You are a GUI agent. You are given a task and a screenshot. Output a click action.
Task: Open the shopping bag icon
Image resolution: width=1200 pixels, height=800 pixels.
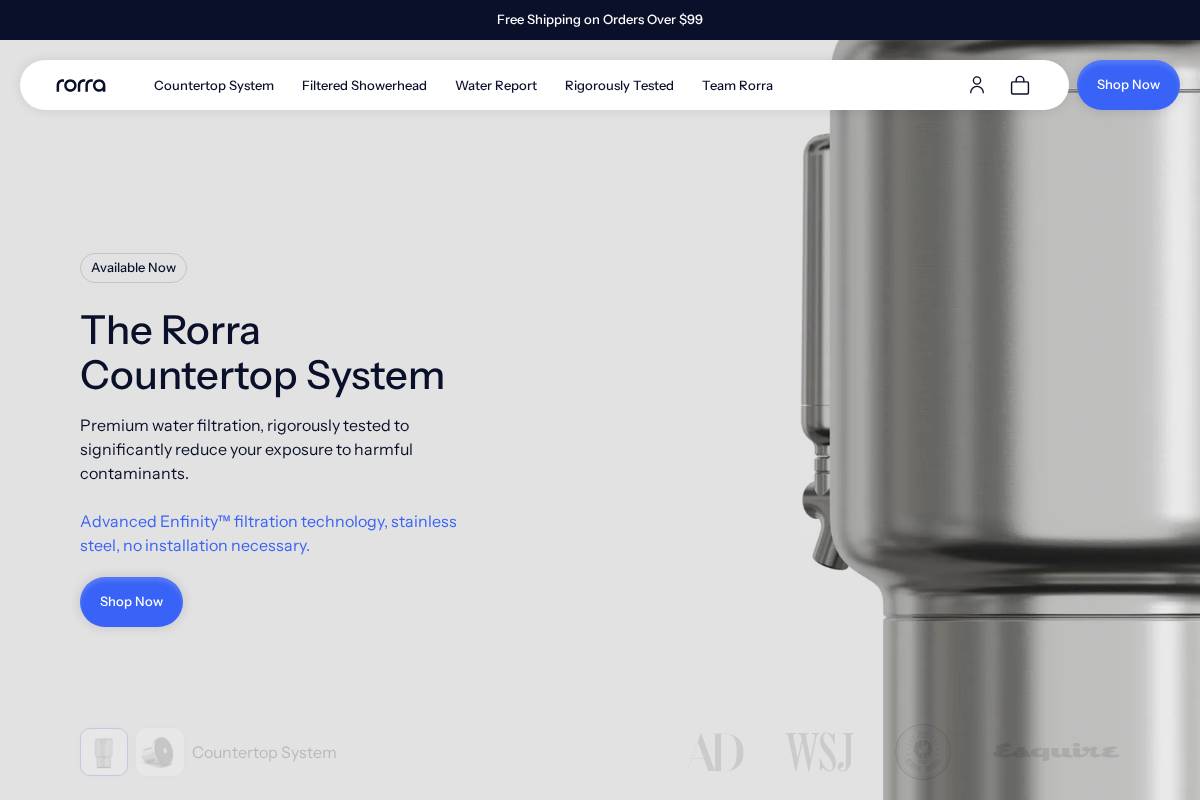(1020, 85)
